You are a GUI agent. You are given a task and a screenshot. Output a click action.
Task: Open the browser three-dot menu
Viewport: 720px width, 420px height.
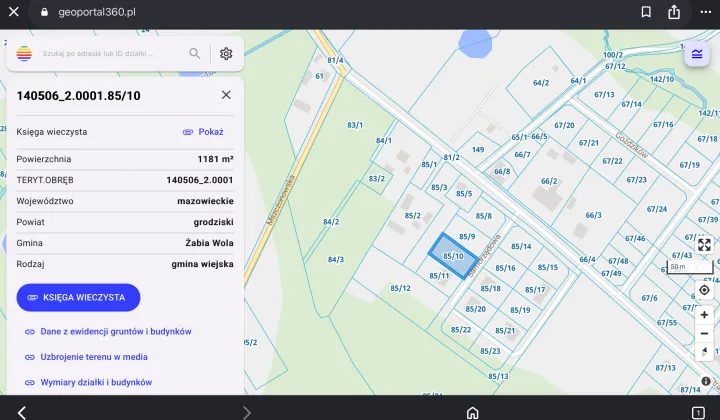(706, 12)
